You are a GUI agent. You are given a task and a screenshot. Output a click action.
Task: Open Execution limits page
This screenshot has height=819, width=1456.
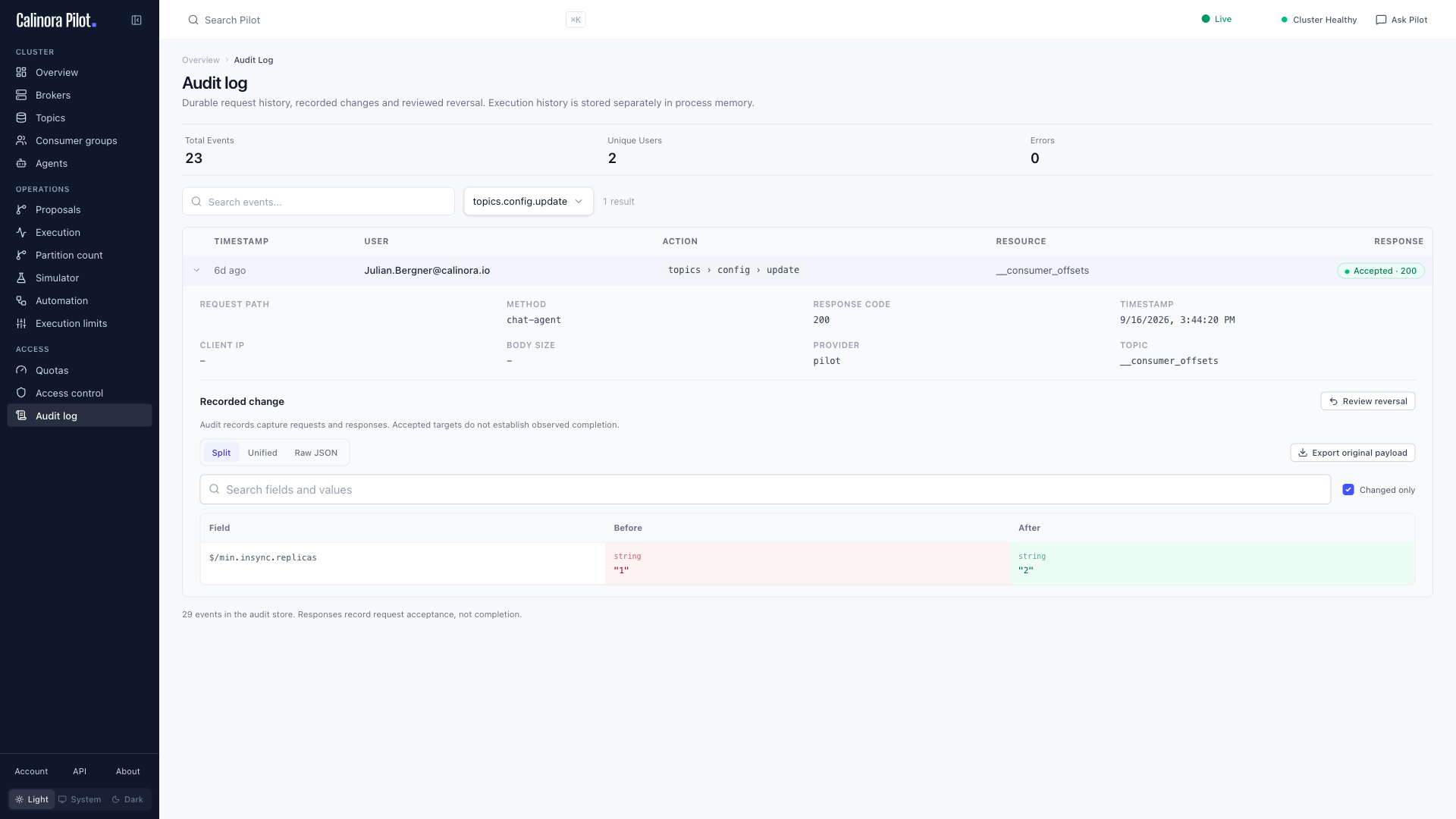(80, 323)
